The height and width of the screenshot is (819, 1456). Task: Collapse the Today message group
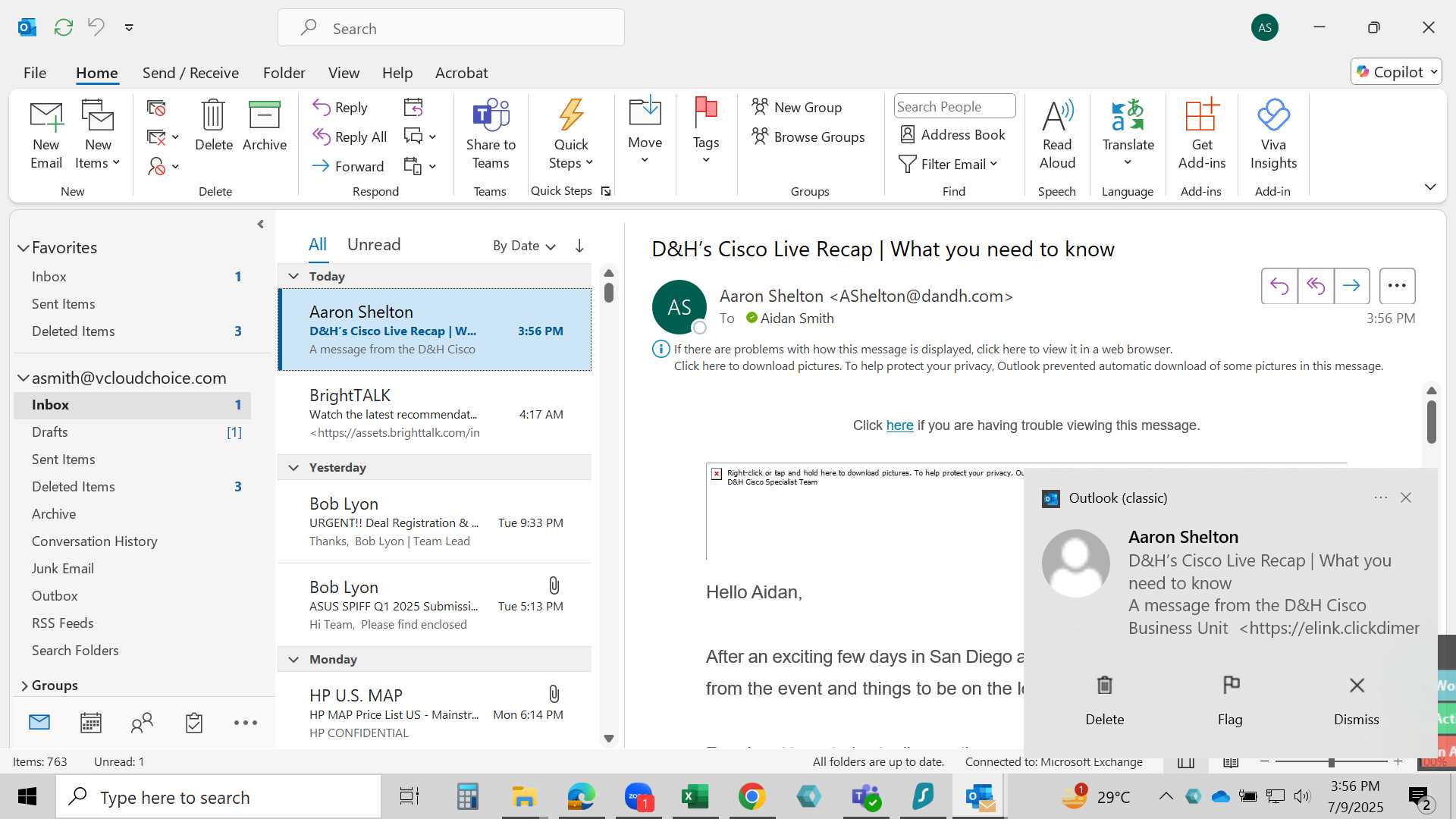[293, 276]
